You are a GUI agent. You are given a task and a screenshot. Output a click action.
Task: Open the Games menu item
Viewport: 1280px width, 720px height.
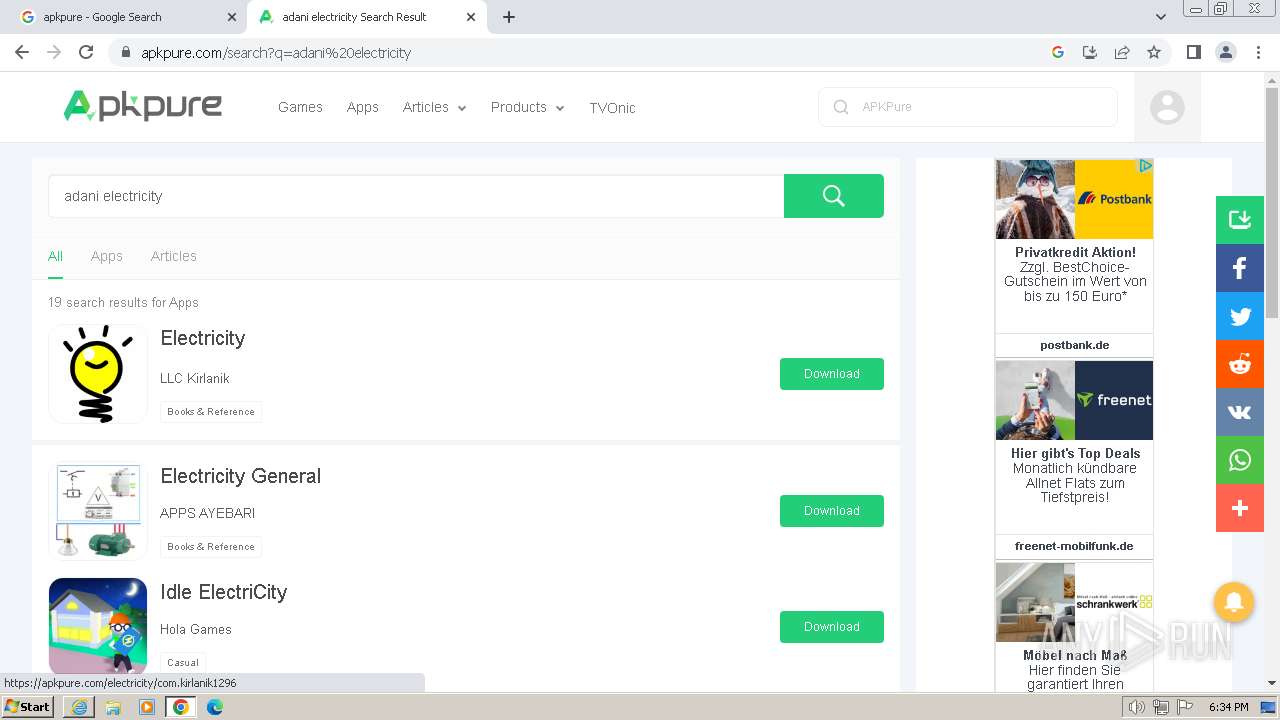(x=300, y=107)
